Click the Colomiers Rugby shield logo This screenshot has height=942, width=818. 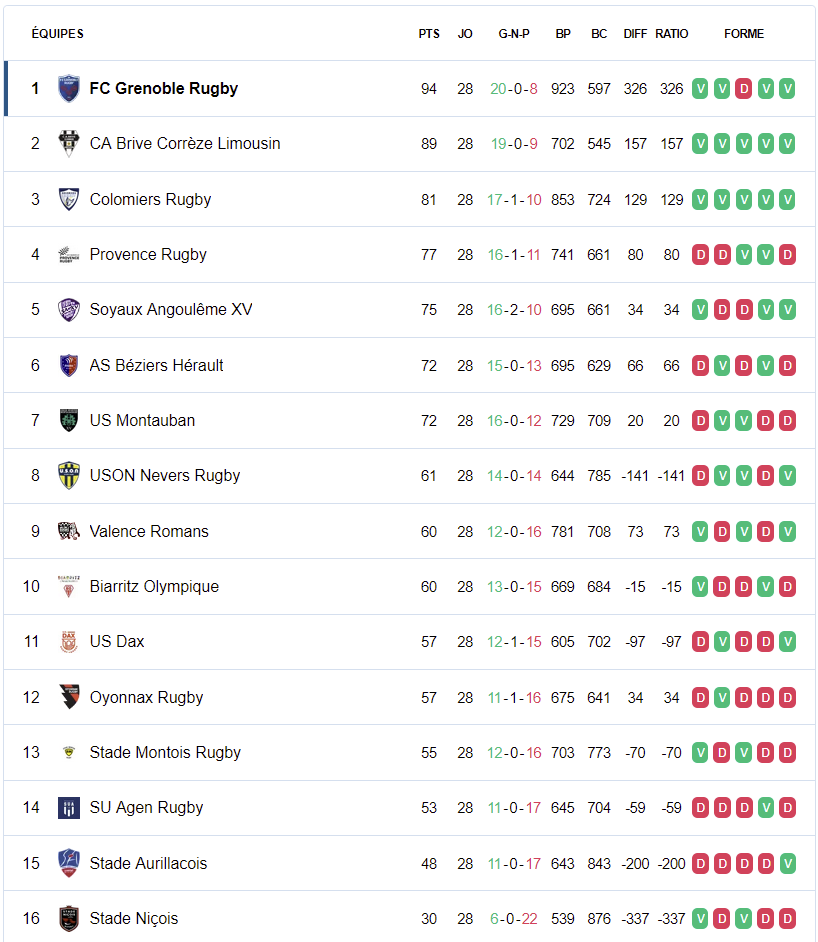click(69, 199)
